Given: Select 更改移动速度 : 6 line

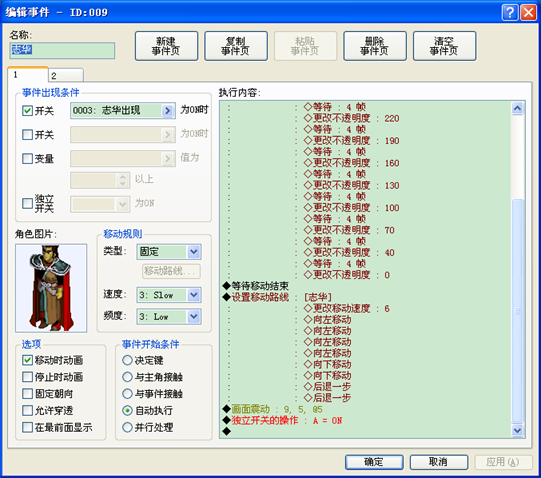Looking at the screenshot, I should [x=346, y=308].
